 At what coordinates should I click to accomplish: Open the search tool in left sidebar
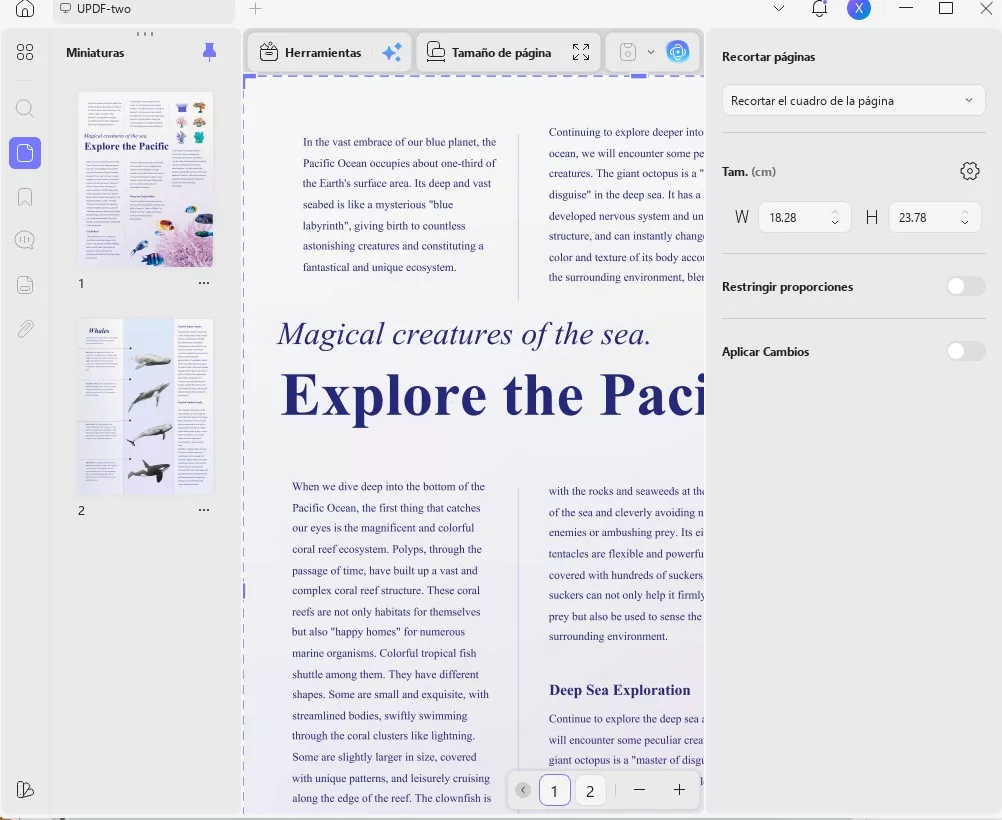24,108
